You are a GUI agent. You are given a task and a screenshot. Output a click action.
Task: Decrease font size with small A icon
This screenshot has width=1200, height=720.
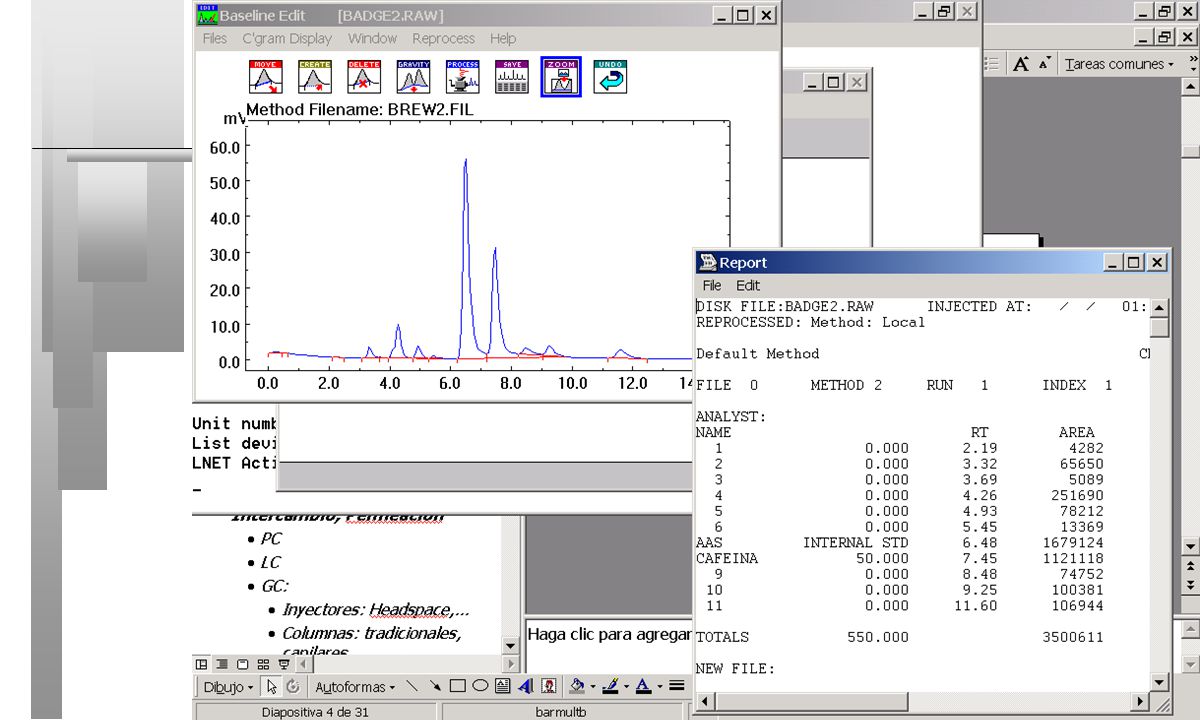[1044, 64]
